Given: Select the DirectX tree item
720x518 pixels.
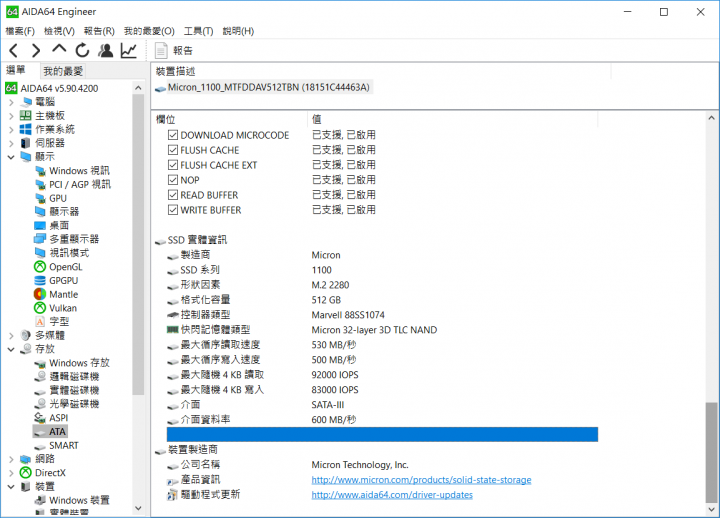Looking at the screenshot, I should click(x=51, y=473).
